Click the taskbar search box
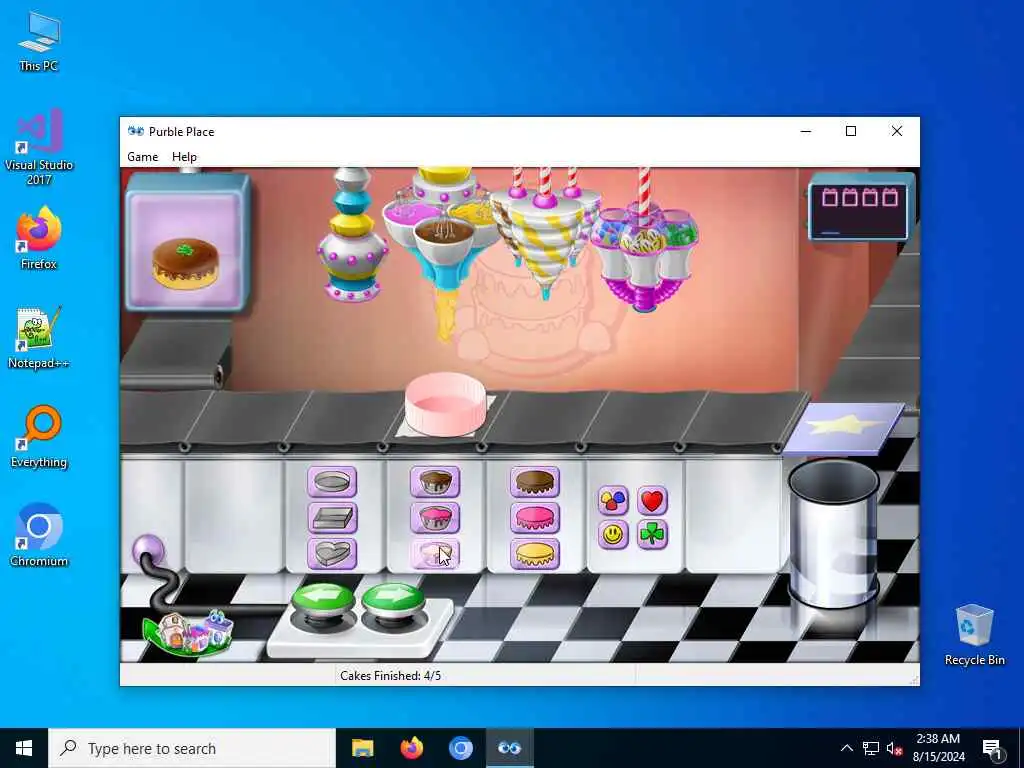This screenshot has height=768, width=1024. click(x=192, y=748)
